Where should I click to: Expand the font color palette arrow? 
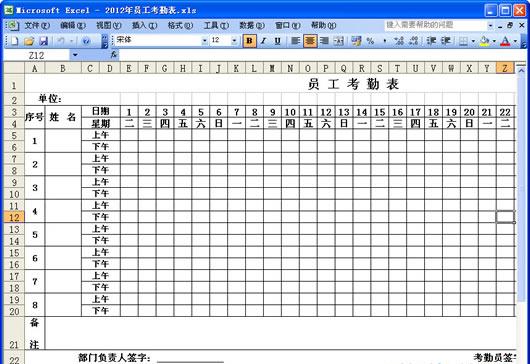click(x=515, y=41)
